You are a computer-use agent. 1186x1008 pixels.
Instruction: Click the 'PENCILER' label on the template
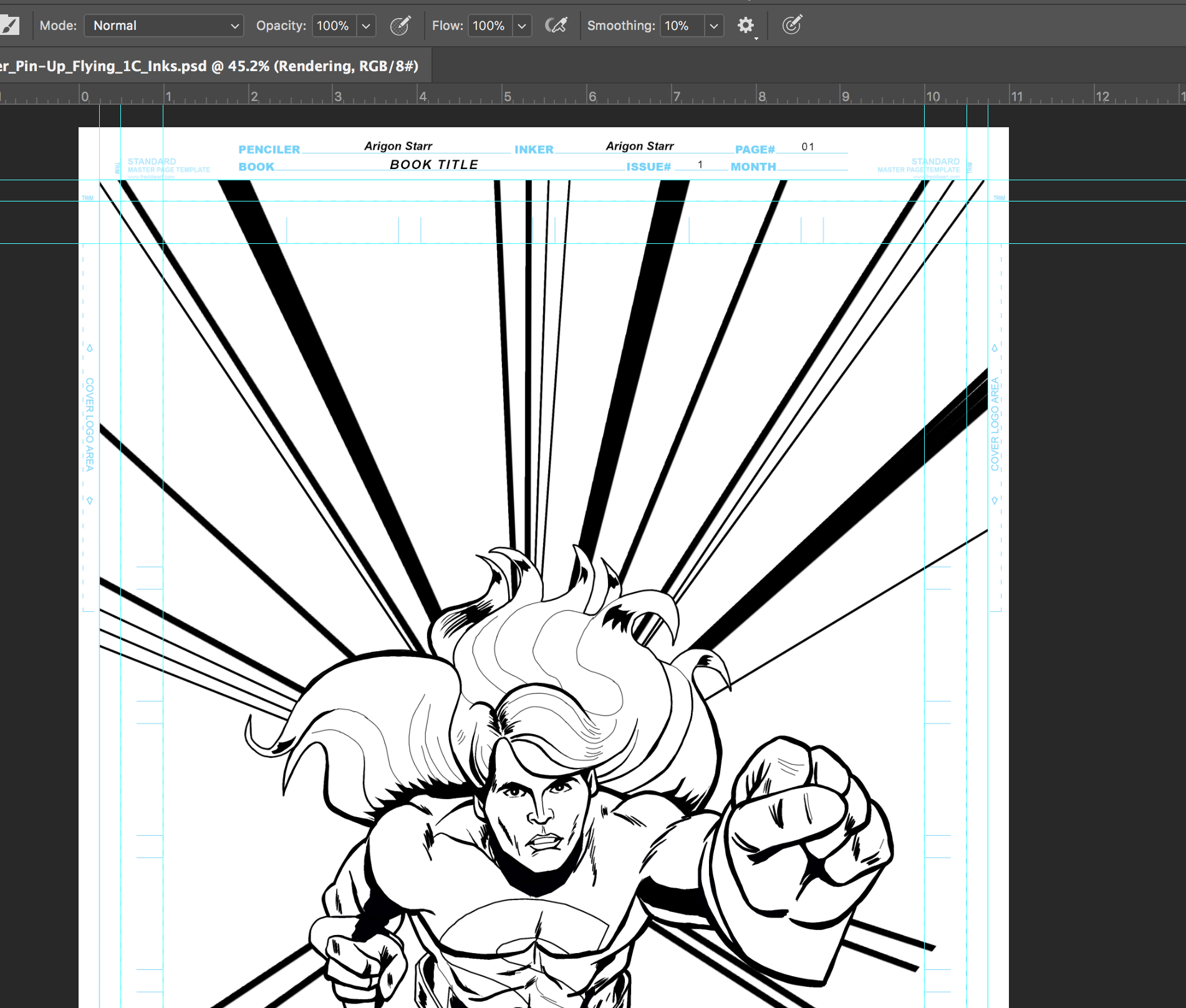click(x=269, y=150)
